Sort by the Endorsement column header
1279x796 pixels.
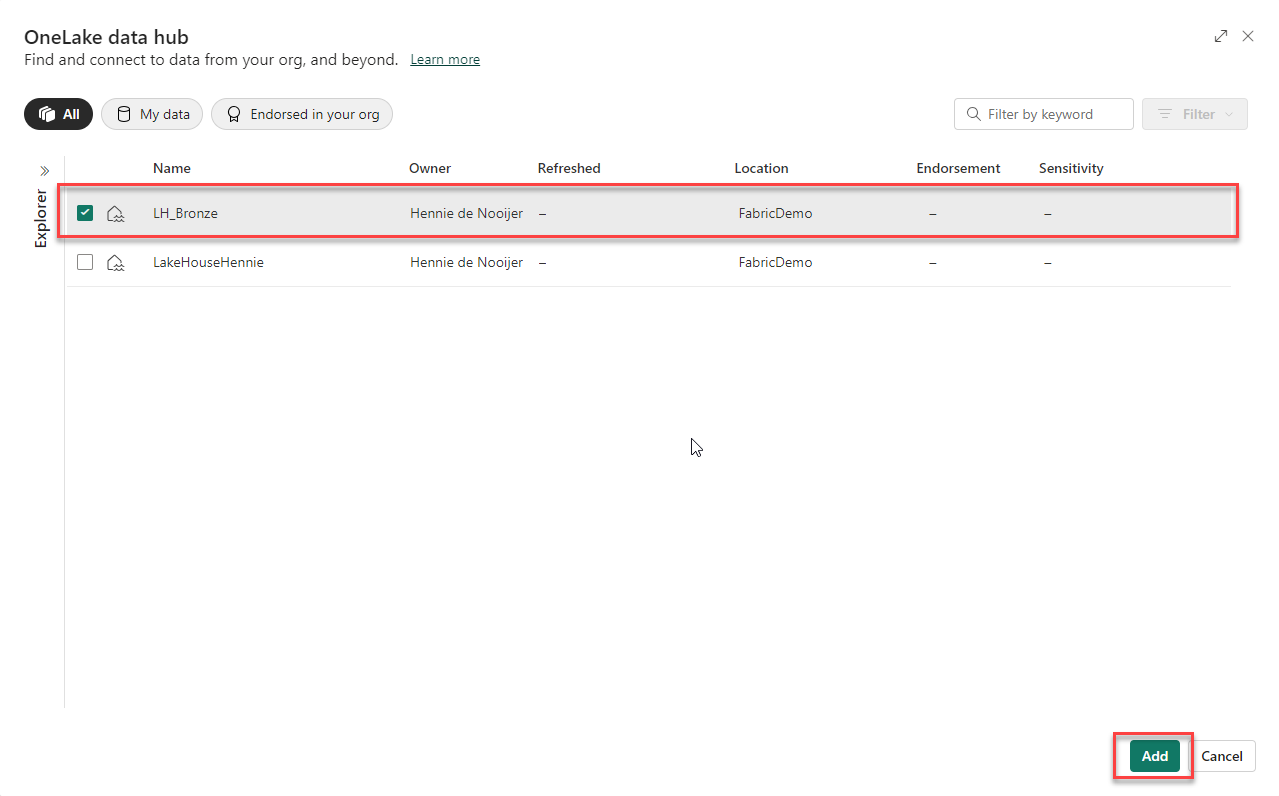[958, 168]
